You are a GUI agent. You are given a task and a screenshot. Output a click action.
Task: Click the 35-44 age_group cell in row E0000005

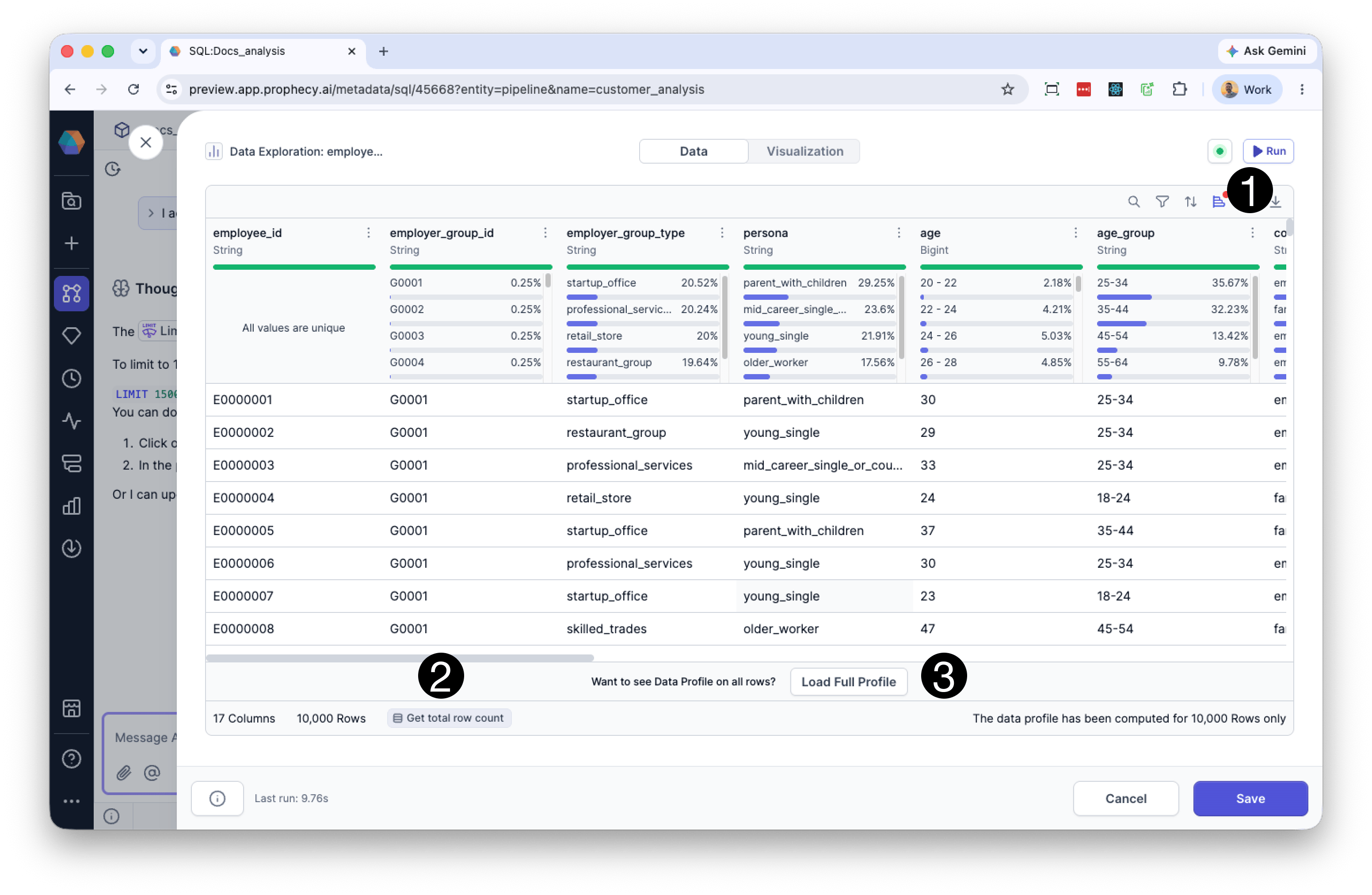1178,531
